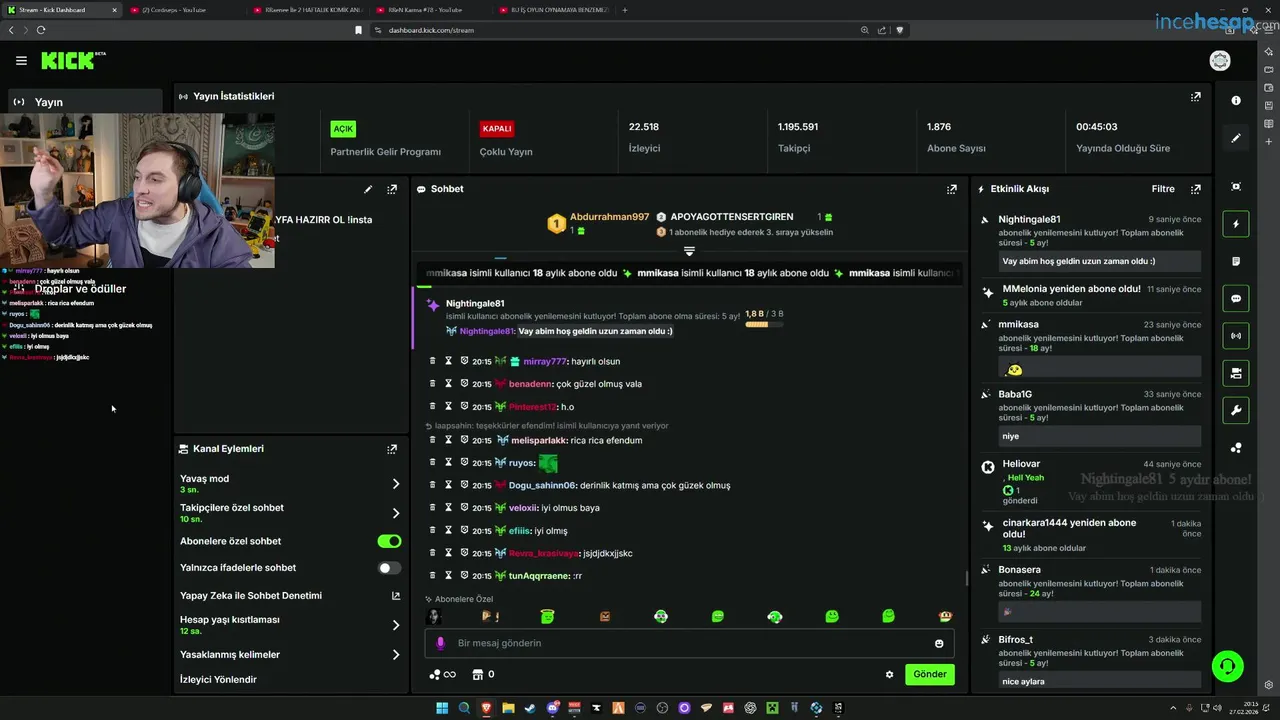Viewport: 1280px width, 720px height.
Task: Click the Kick logo
Action: 71,61
